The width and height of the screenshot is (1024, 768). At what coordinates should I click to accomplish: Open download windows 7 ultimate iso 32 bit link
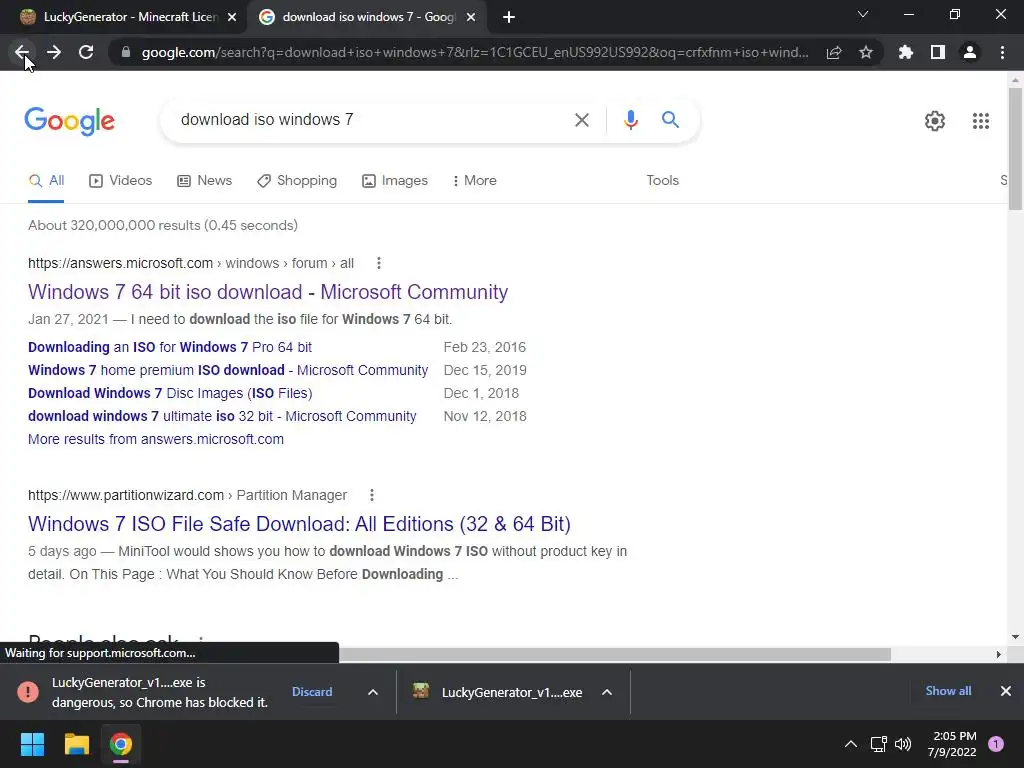click(x=222, y=417)
